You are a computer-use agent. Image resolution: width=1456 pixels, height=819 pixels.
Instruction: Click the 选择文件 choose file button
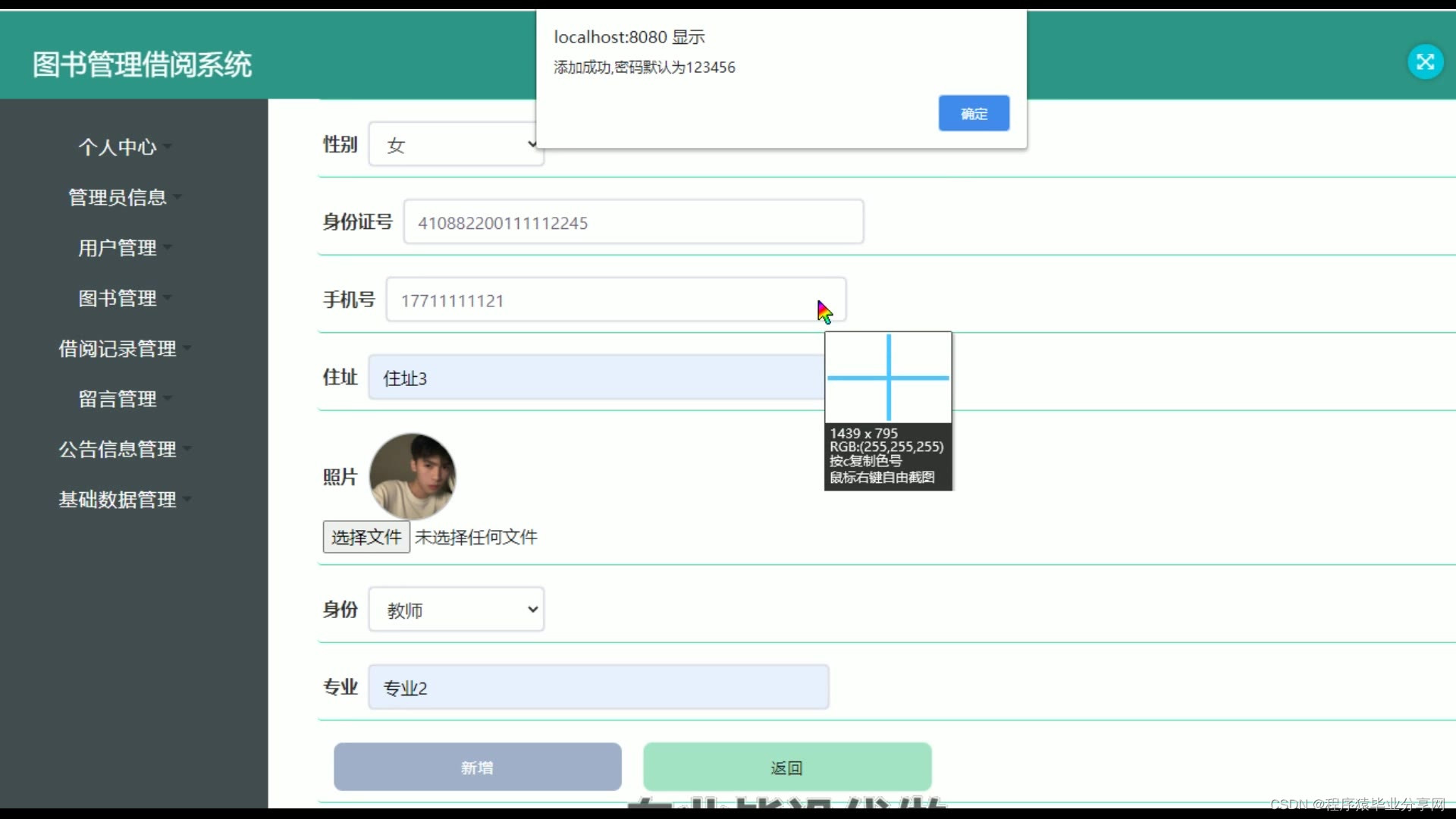point(366,537)
